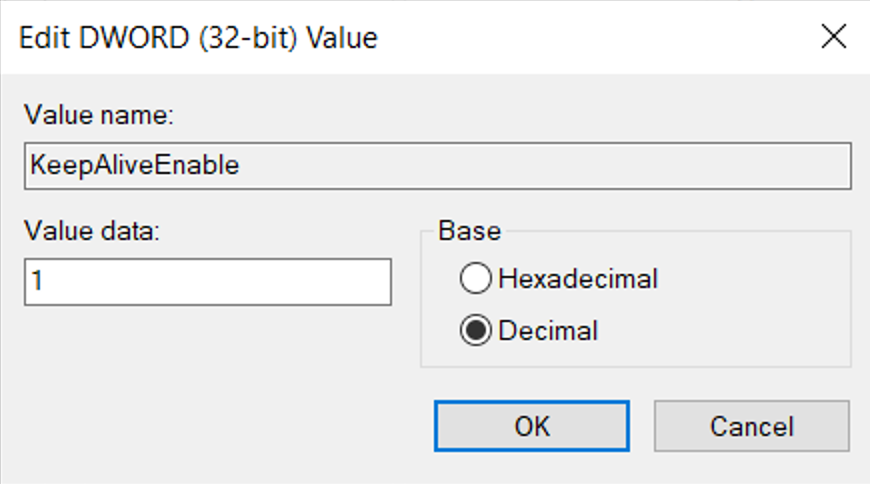Choose the Decimal base option

click(476, 330)
